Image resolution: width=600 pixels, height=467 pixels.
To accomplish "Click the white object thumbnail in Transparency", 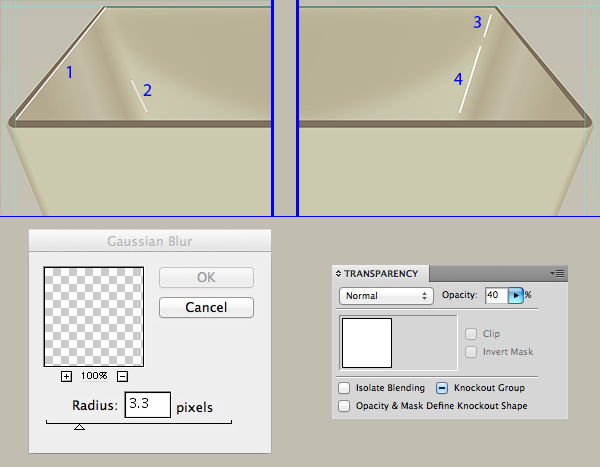I will [x=367, y=343].
